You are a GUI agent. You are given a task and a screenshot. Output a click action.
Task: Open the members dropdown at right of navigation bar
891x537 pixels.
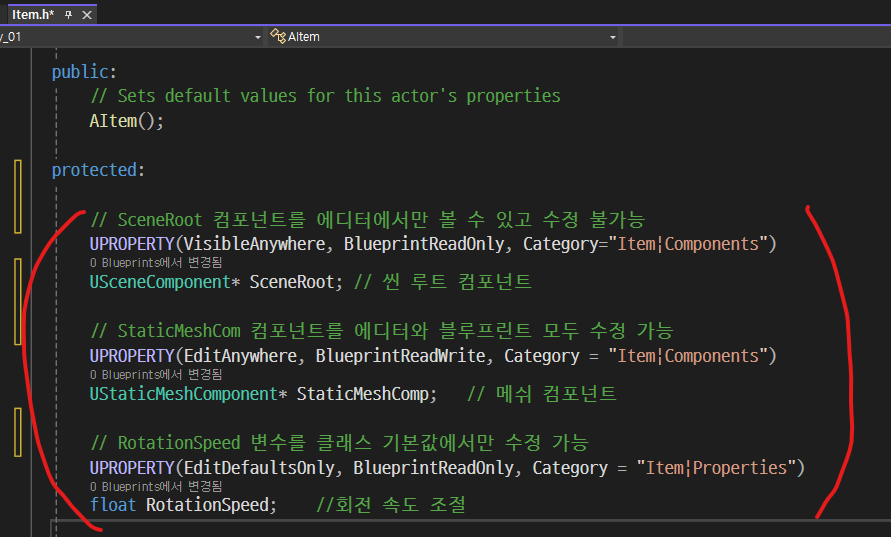pos(757,37)
